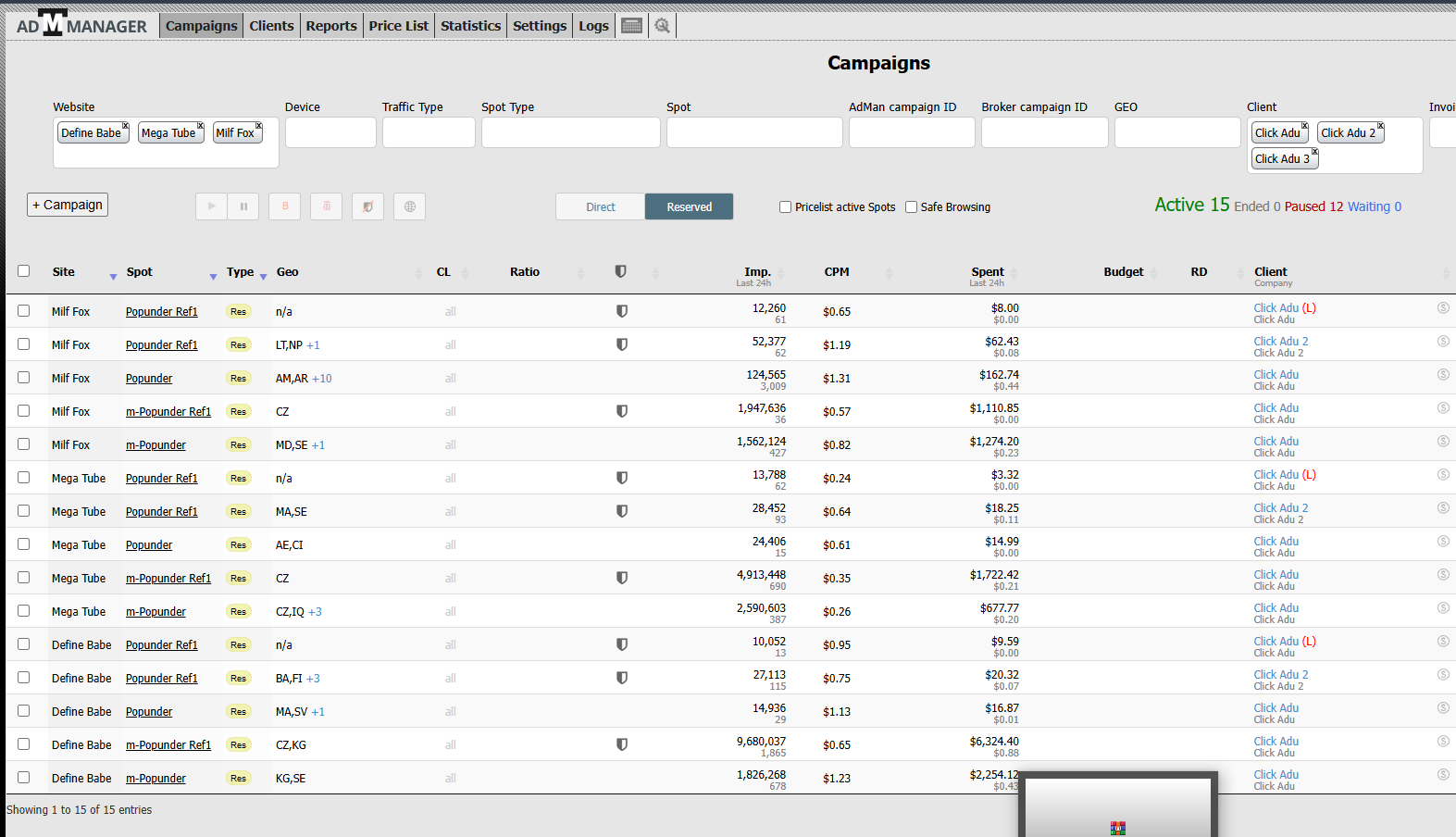Tick the Safe Browsing checkbox
This screenshot has height=837, width=1456.
point(911,207)
